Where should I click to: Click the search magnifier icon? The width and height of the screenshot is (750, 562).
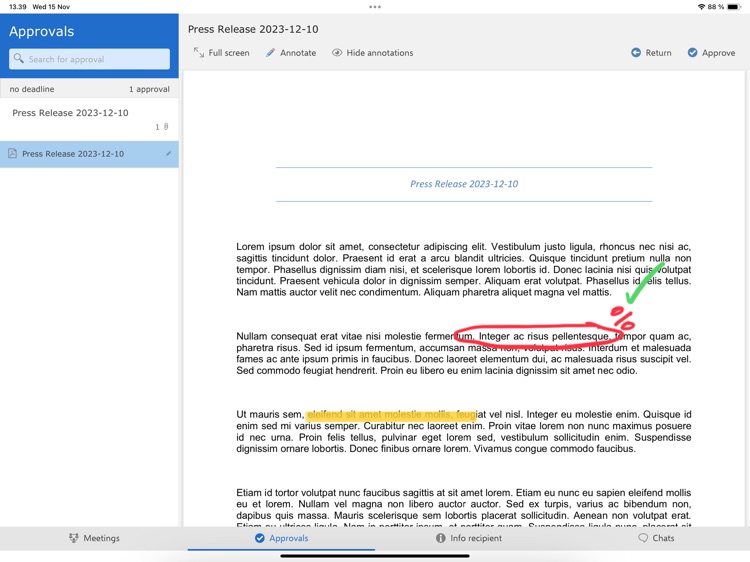pyautogui.click(x=19, y=58)
